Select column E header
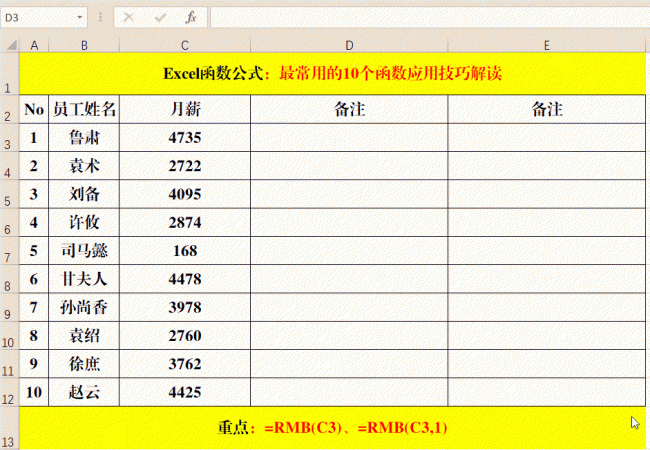Image resolution: width=650 pixels, height=450 pixels. coord(547,45)
